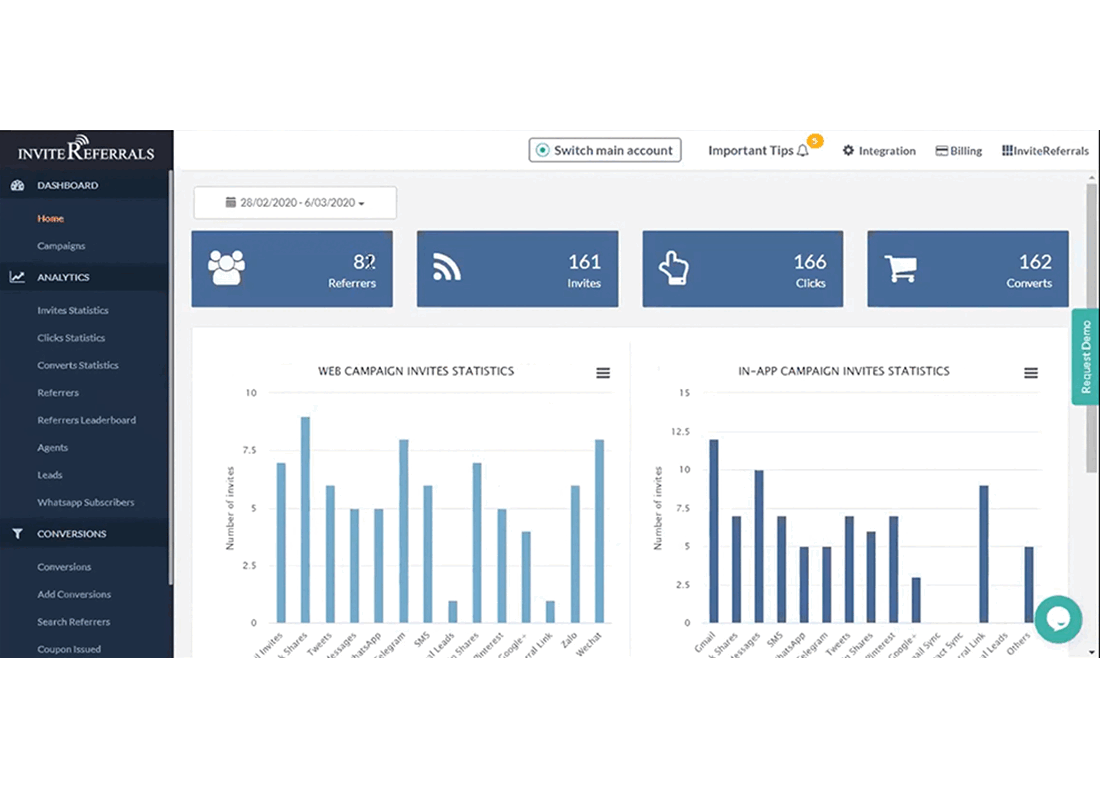Open the date range dropdown
This screenshot has height=810, width=1100.
click(295, 203)
